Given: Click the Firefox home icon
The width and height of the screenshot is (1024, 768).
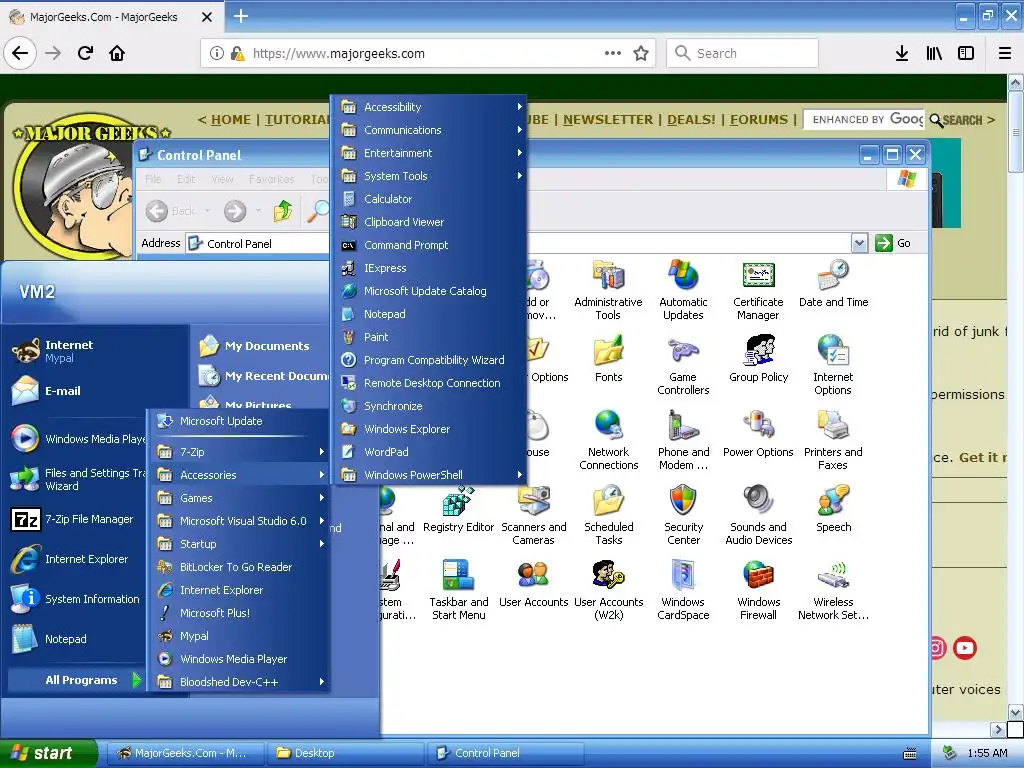Looking at the screenshot, I should click(x=117, y=53).
